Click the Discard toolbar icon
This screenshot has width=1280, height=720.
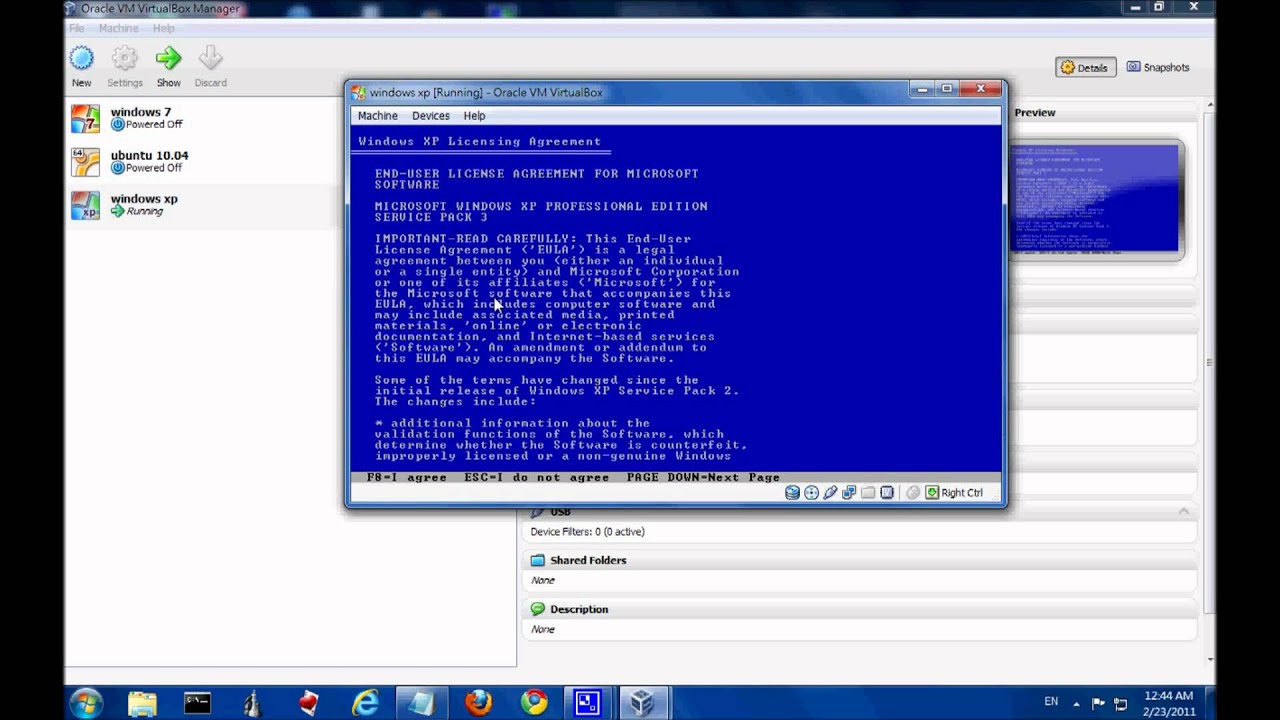[x=210, y=58]
